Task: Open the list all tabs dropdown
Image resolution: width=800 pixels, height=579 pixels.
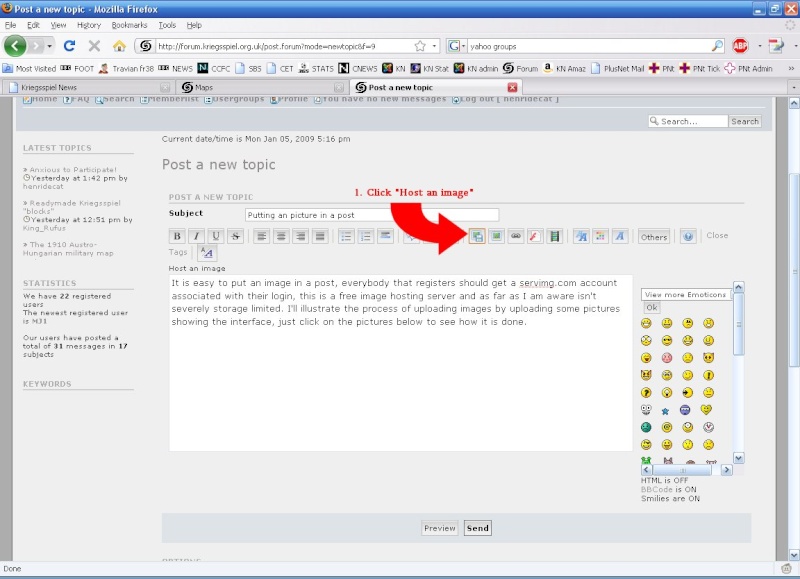Action: [794, 88]
